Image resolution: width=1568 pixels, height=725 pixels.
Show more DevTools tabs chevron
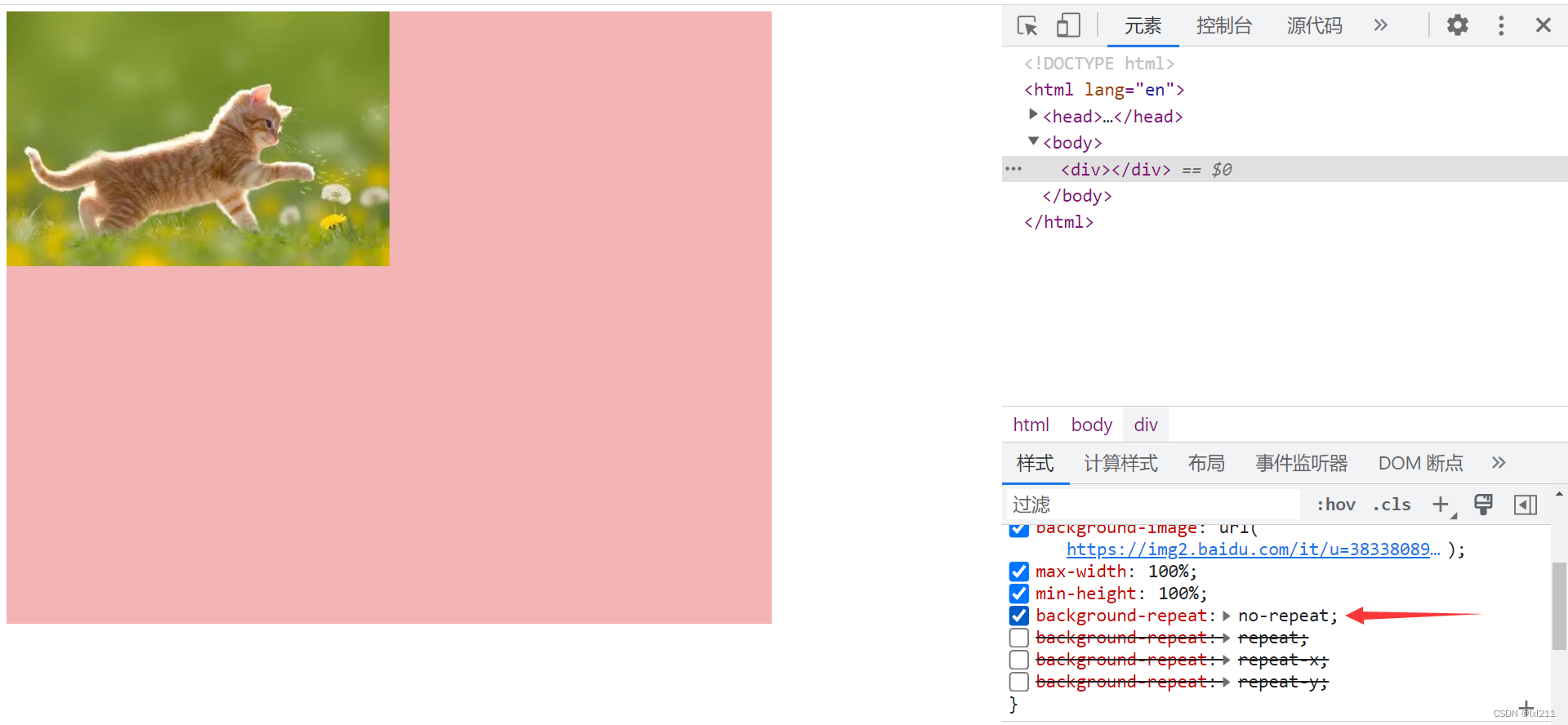pos(1381,25)
